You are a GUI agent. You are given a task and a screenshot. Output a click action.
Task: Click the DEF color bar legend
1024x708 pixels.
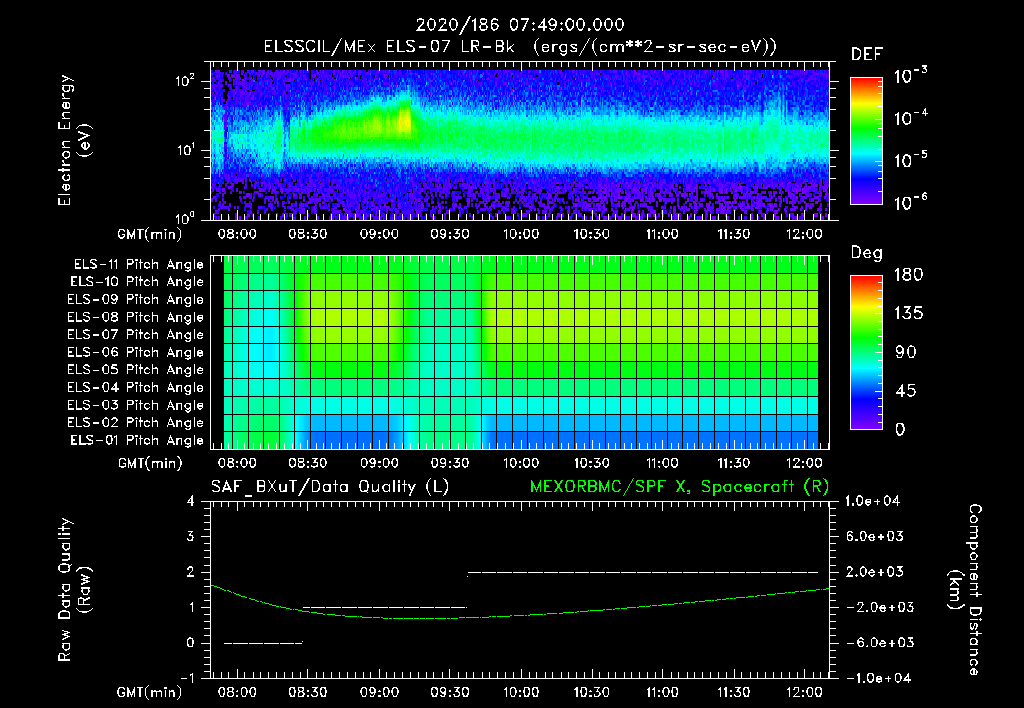(x=866, y=140)
